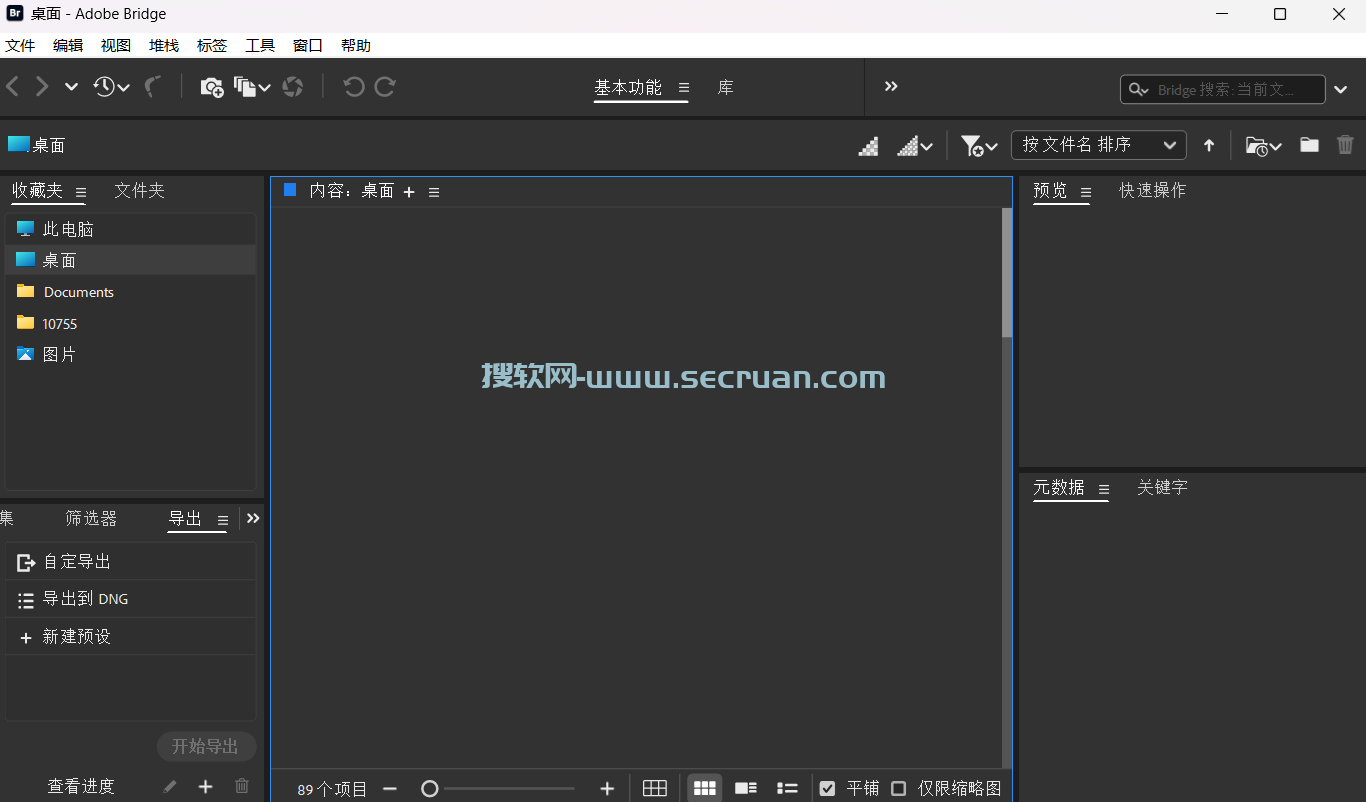
Task: Open the parent/favorites chevron next to forward arrow
Action: click(x=71, y=87)
